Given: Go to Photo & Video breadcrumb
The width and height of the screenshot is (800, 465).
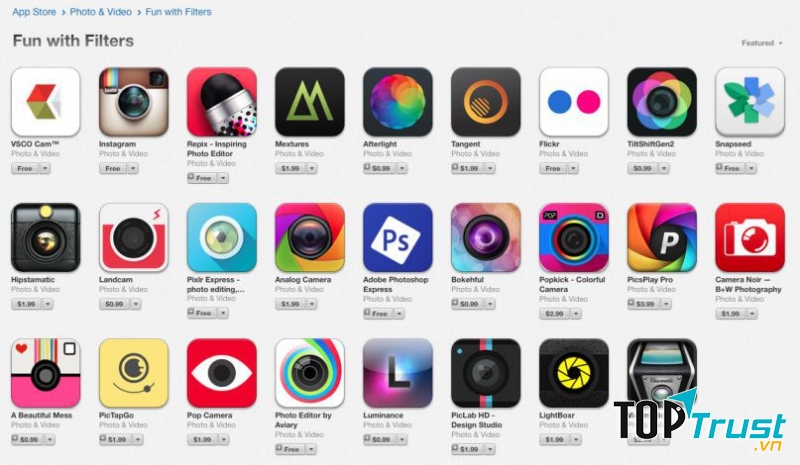Looking at the screenshot, I should coord(101,12).
